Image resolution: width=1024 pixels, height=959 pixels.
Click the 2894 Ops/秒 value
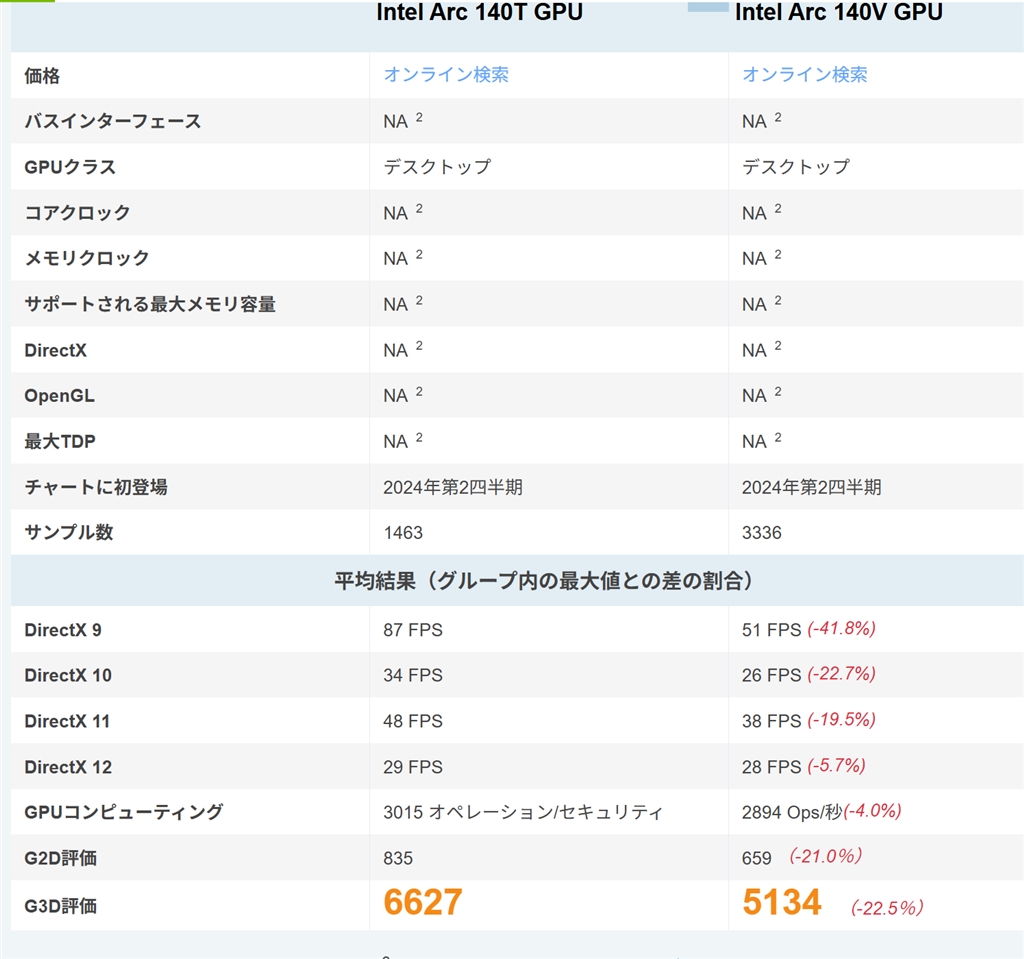pos(792,813)
